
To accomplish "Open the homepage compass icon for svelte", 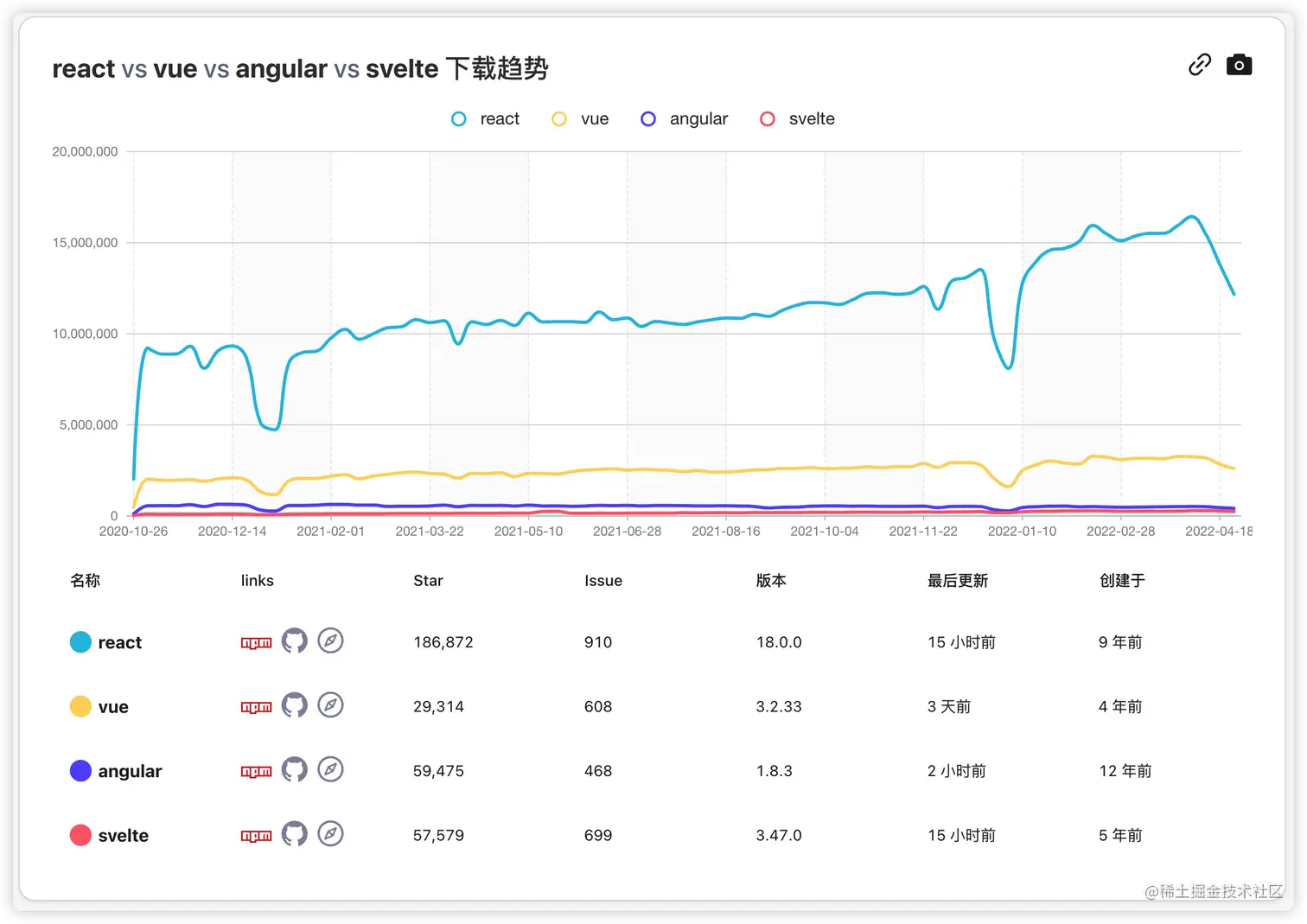I will (330, 834).
